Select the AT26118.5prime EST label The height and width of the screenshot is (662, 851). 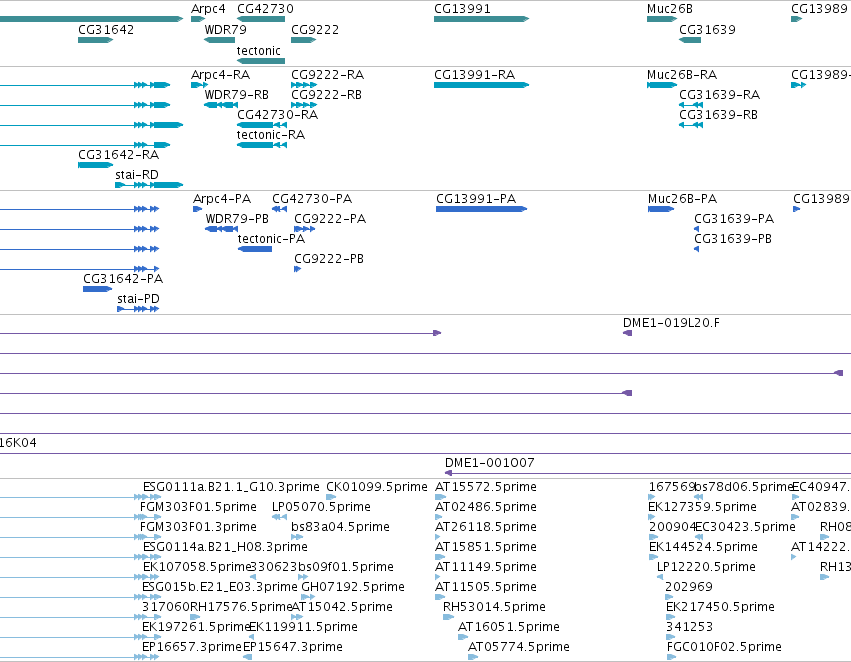486,527
